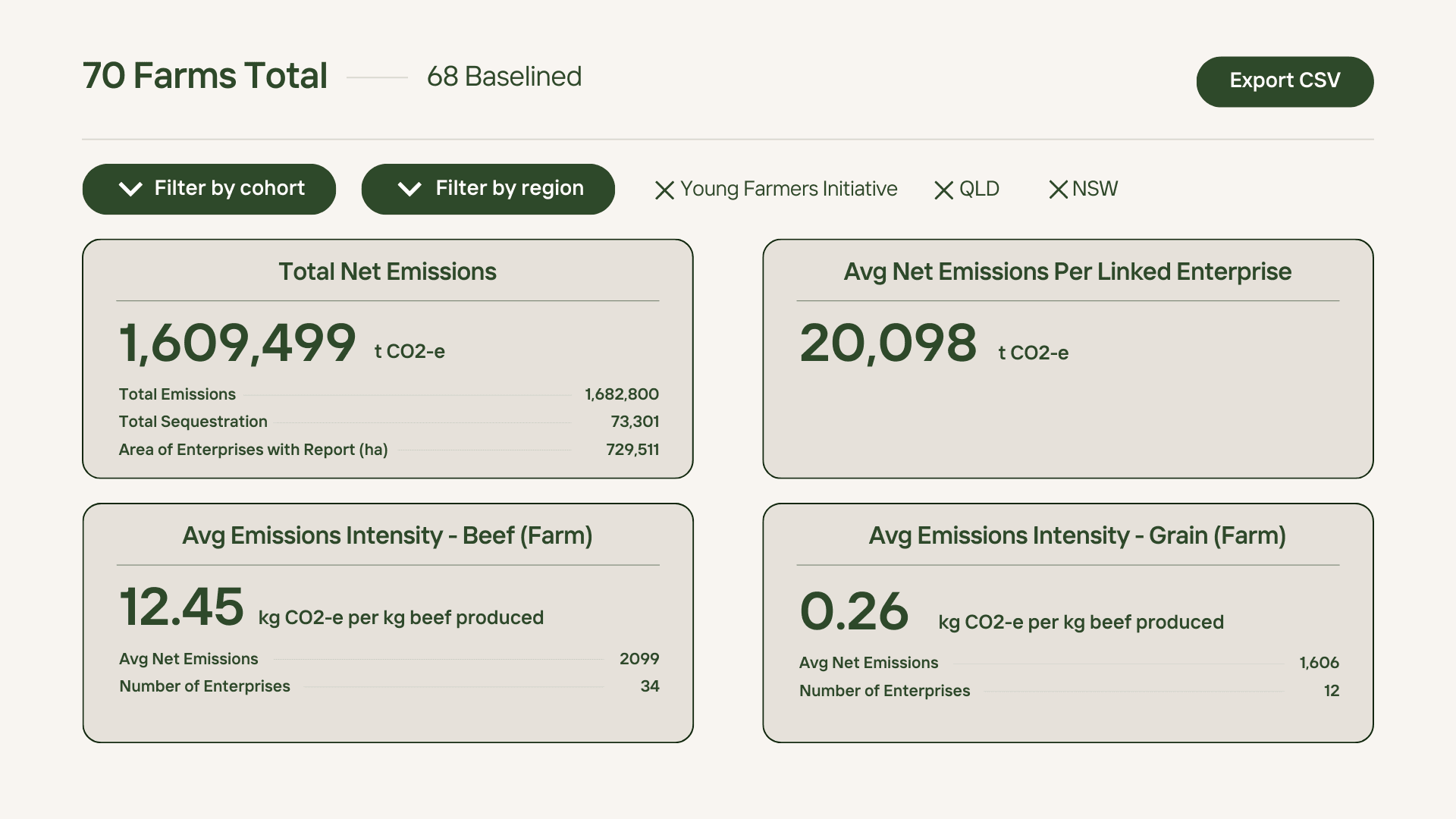
Task: Click the Export CSV button
Action: (1285, 81)
